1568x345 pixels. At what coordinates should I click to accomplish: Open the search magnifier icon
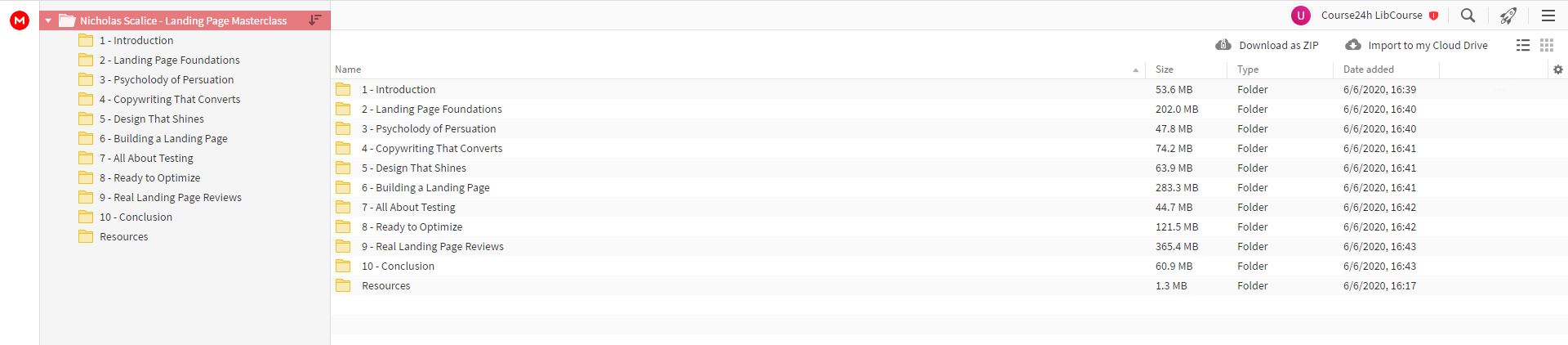coord(1468,16)
